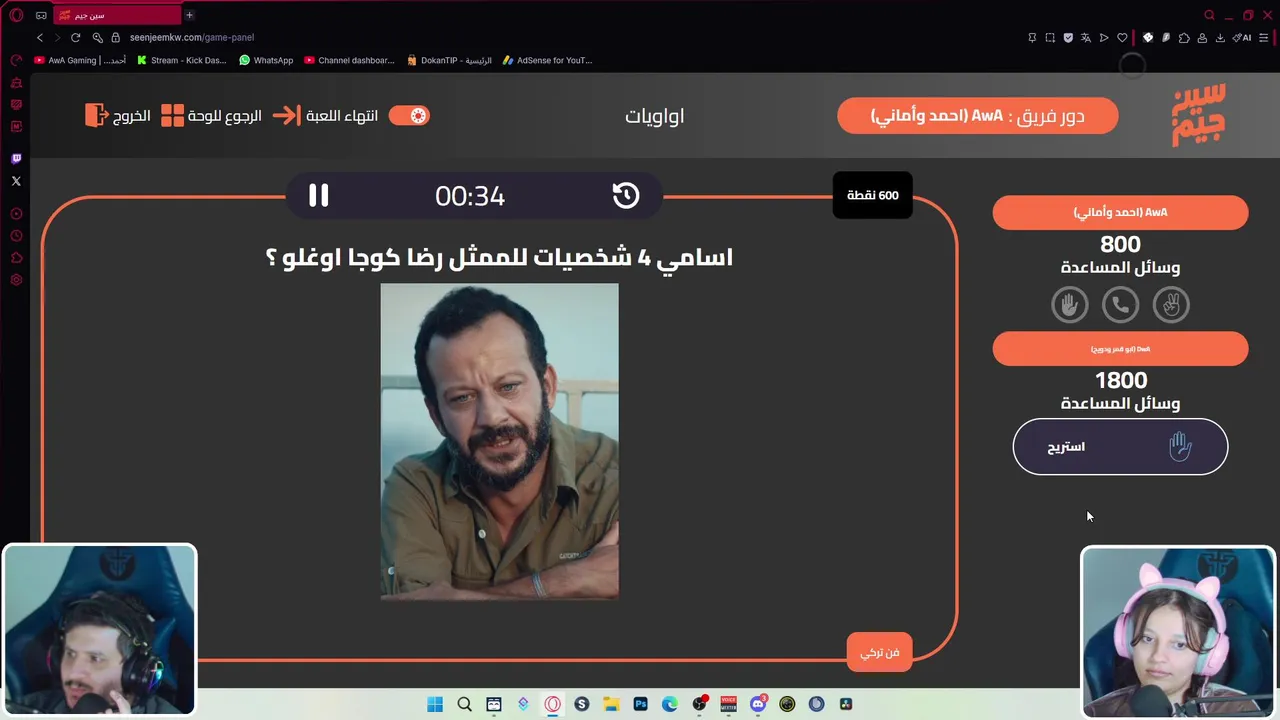Click الرجوع للوحة to return to board

point(211,115)
